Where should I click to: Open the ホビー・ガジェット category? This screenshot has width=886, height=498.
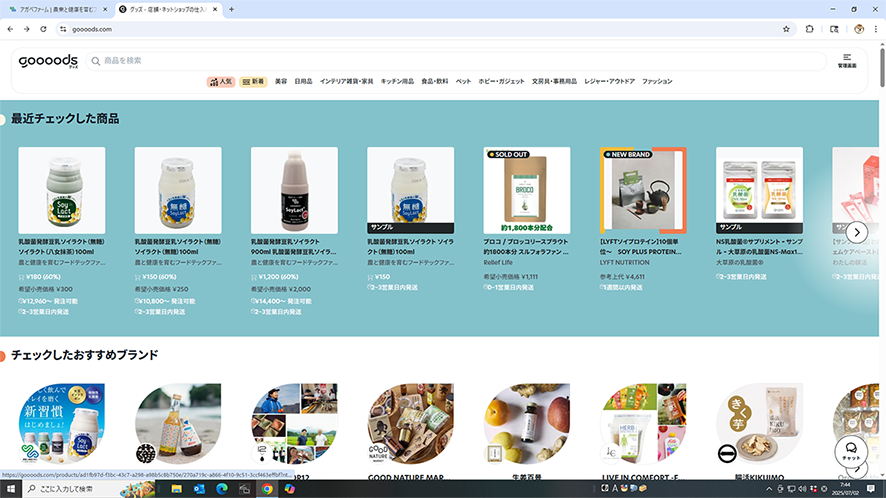(501, 81)
